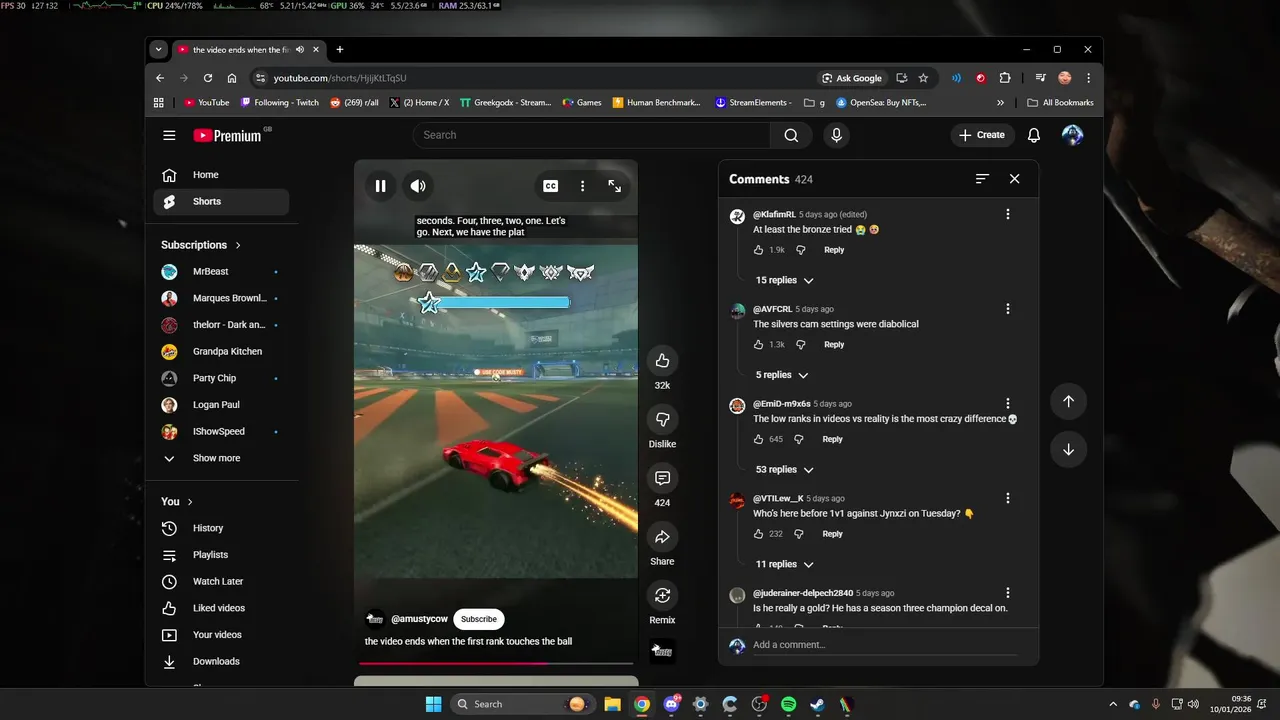Open Chrome extensions puzzle icon
Image resolution: width=1280 pixels, height=720 pixels.
point(1005,78)
